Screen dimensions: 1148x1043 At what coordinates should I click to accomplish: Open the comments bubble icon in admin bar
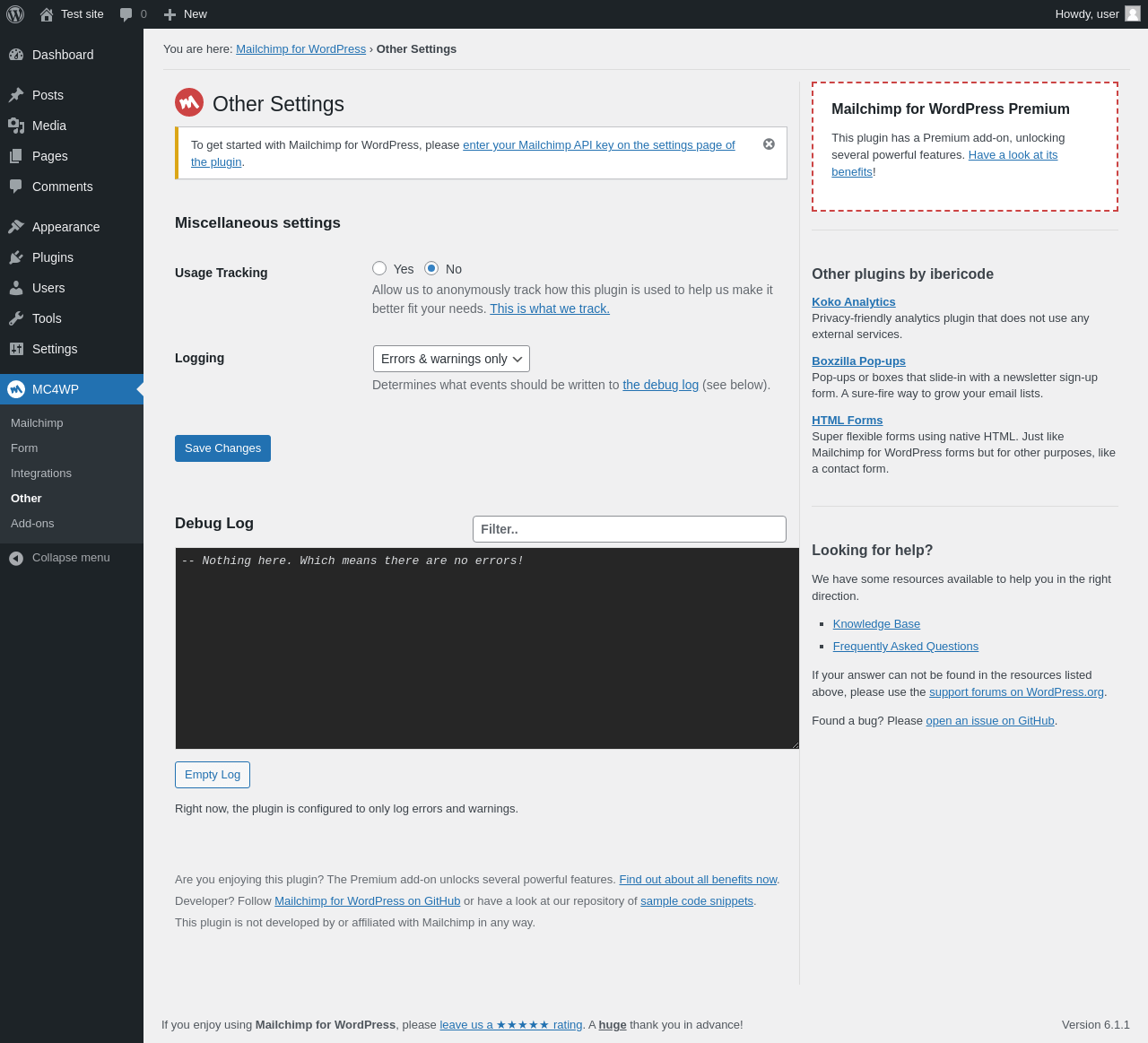(x=126, y=14)
